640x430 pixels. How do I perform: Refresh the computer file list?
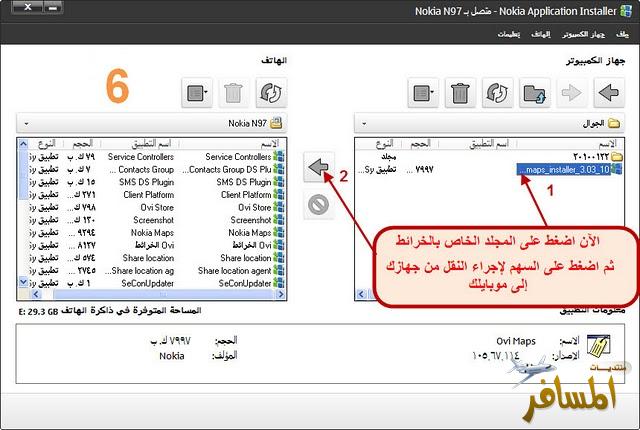(498, 93)
